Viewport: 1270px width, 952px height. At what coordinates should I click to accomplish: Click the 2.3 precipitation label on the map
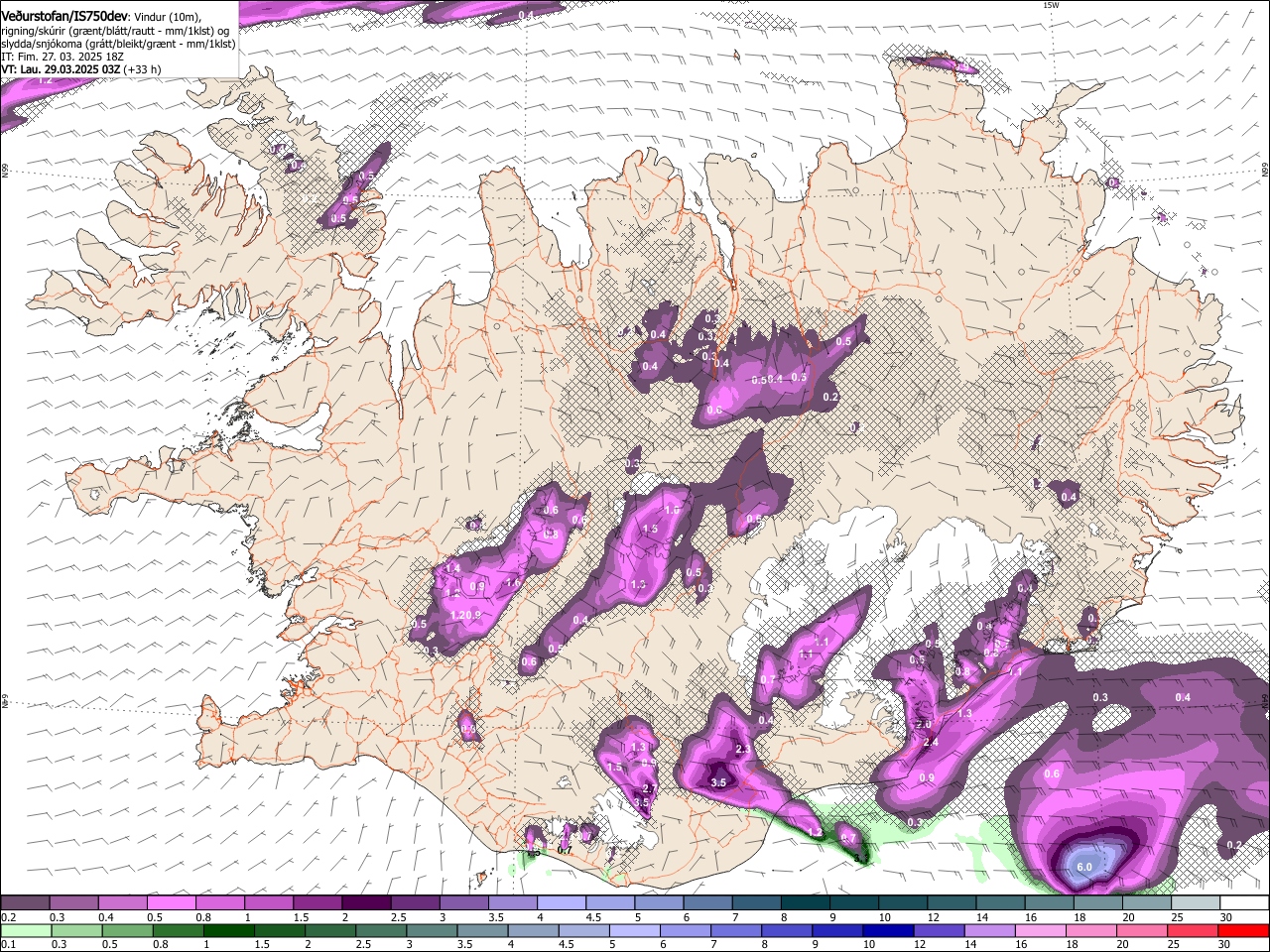743,749
